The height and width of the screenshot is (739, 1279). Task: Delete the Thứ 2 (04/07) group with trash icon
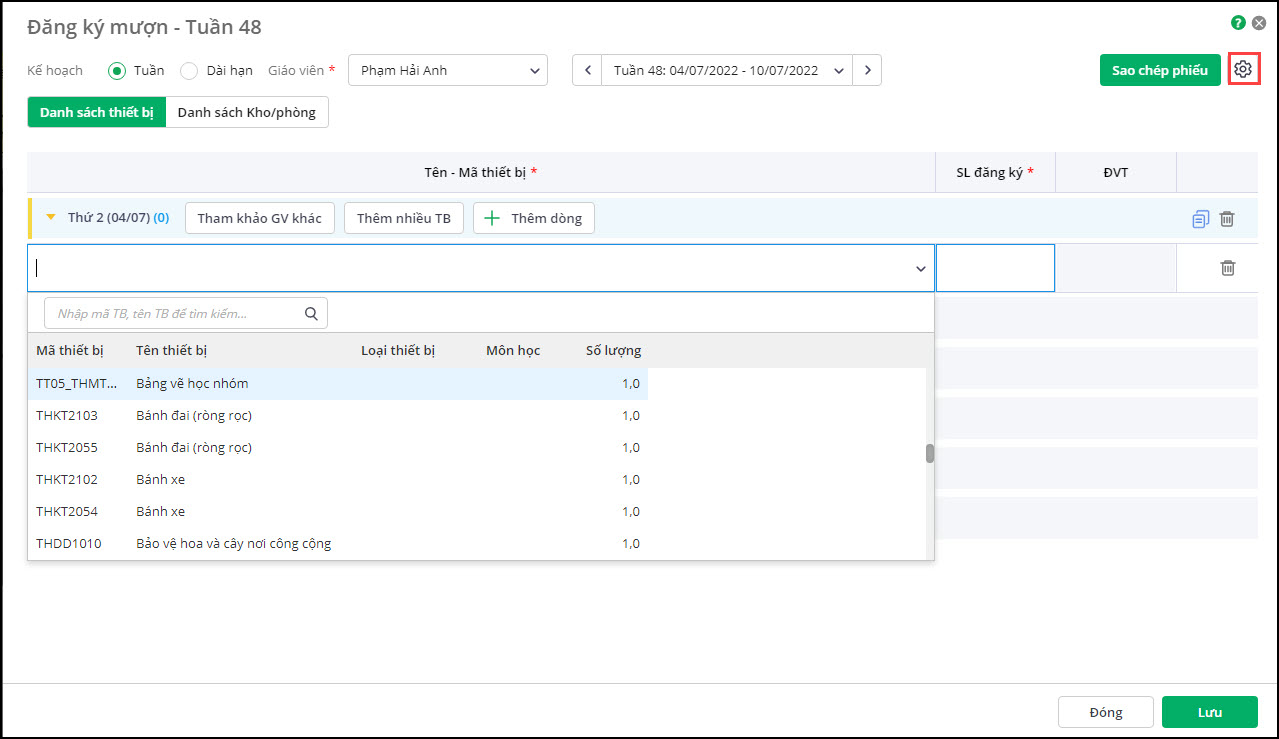pyautogui.click(x=1227, y=219)
